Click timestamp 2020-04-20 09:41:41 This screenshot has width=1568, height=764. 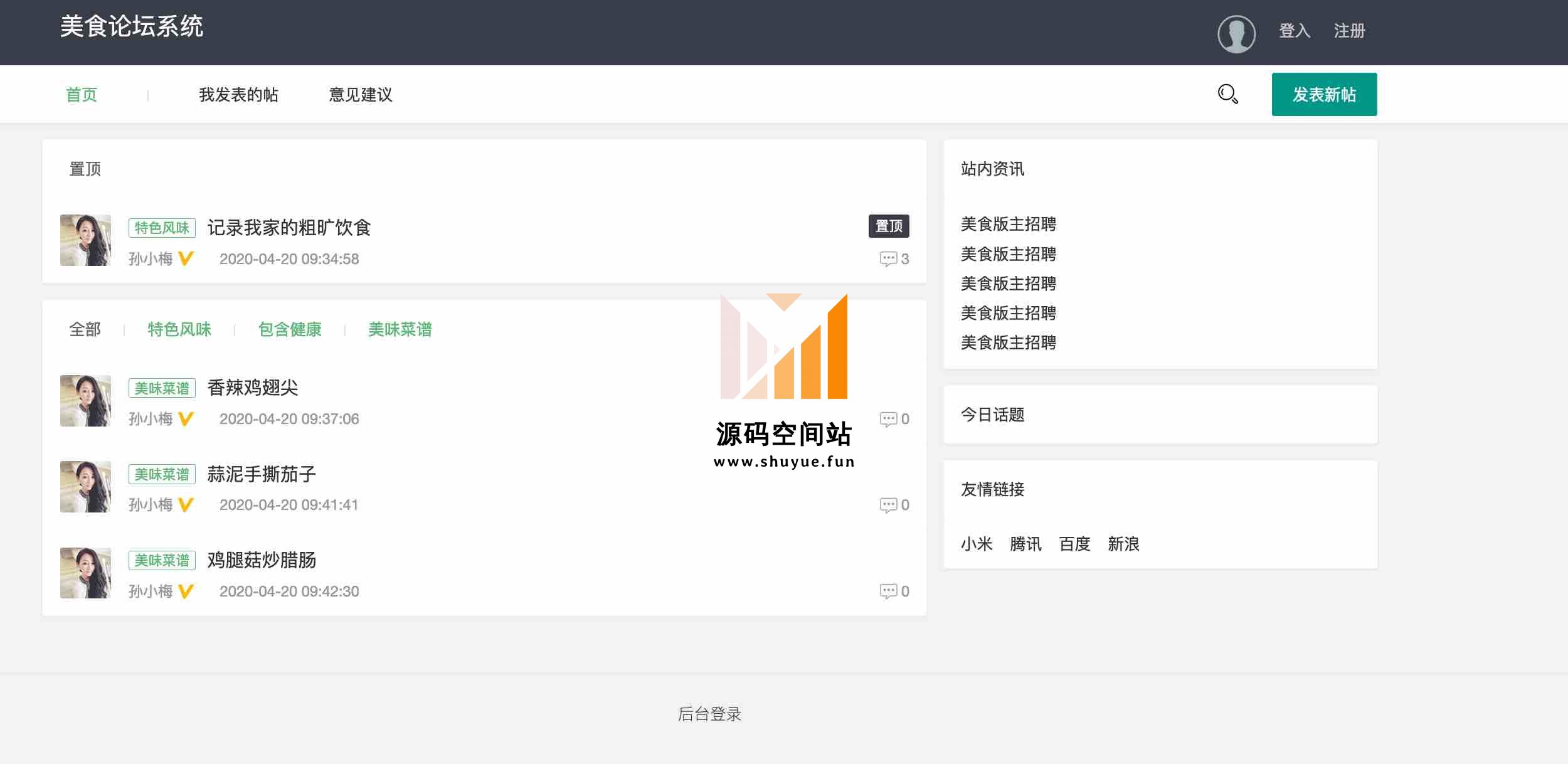[x=289, y=505]
